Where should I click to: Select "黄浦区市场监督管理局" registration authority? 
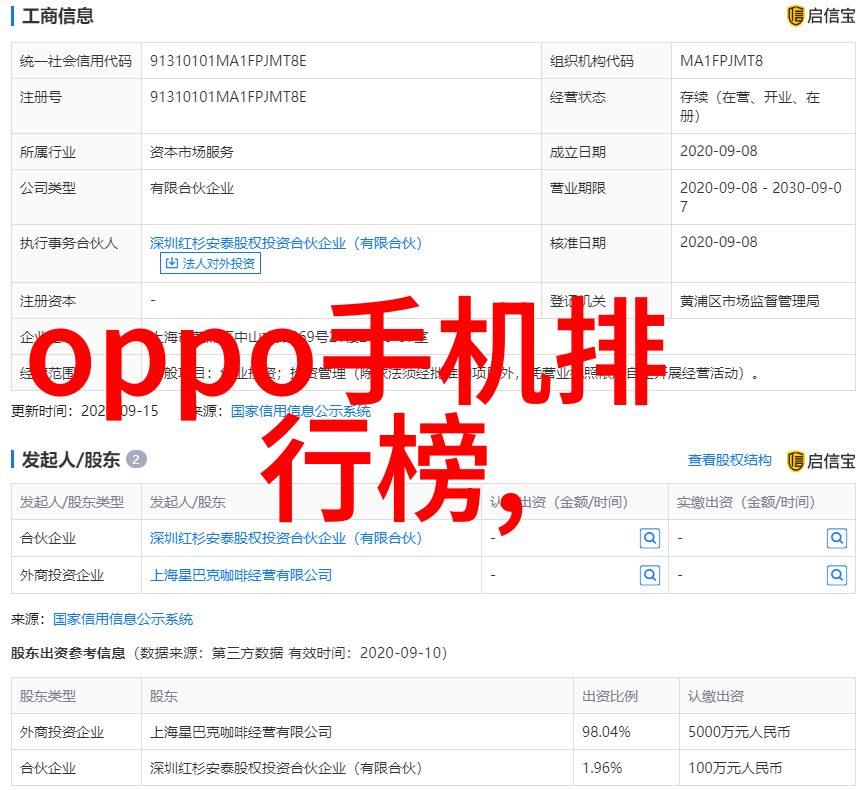click(750, 301)
